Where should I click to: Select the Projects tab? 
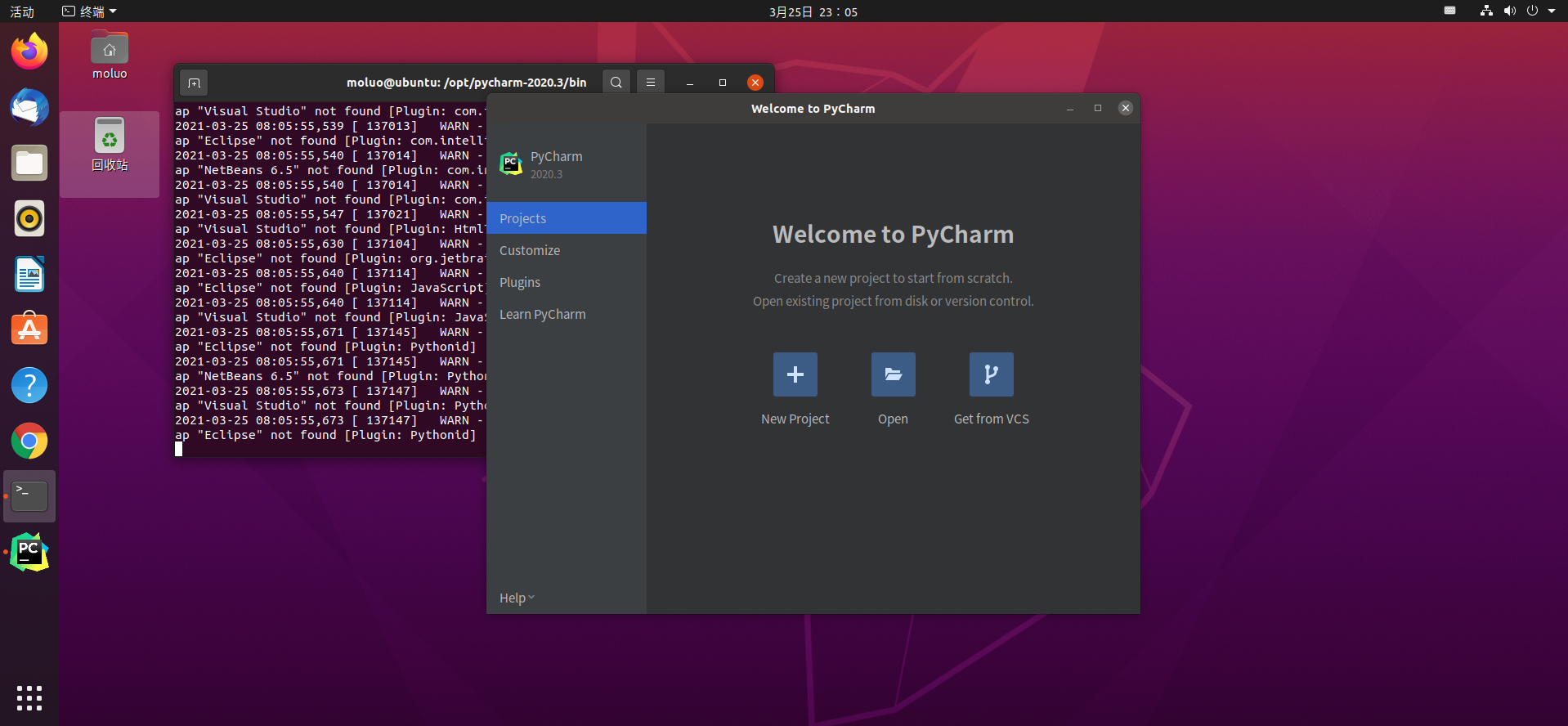(x=567, y=218)
